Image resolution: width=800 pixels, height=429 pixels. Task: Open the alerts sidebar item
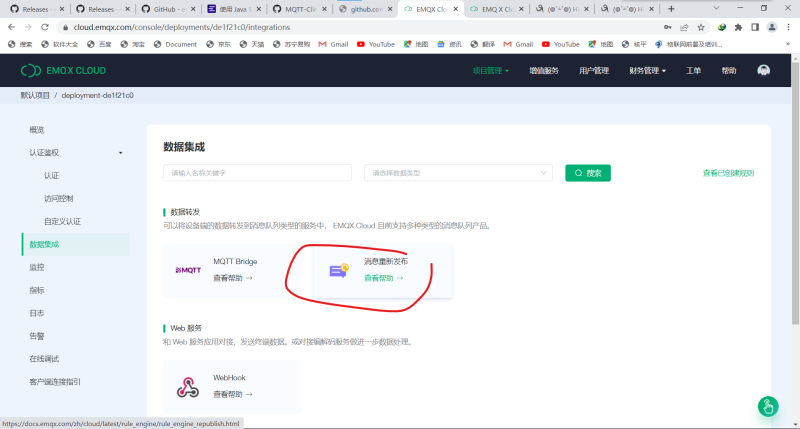(37, 336)
